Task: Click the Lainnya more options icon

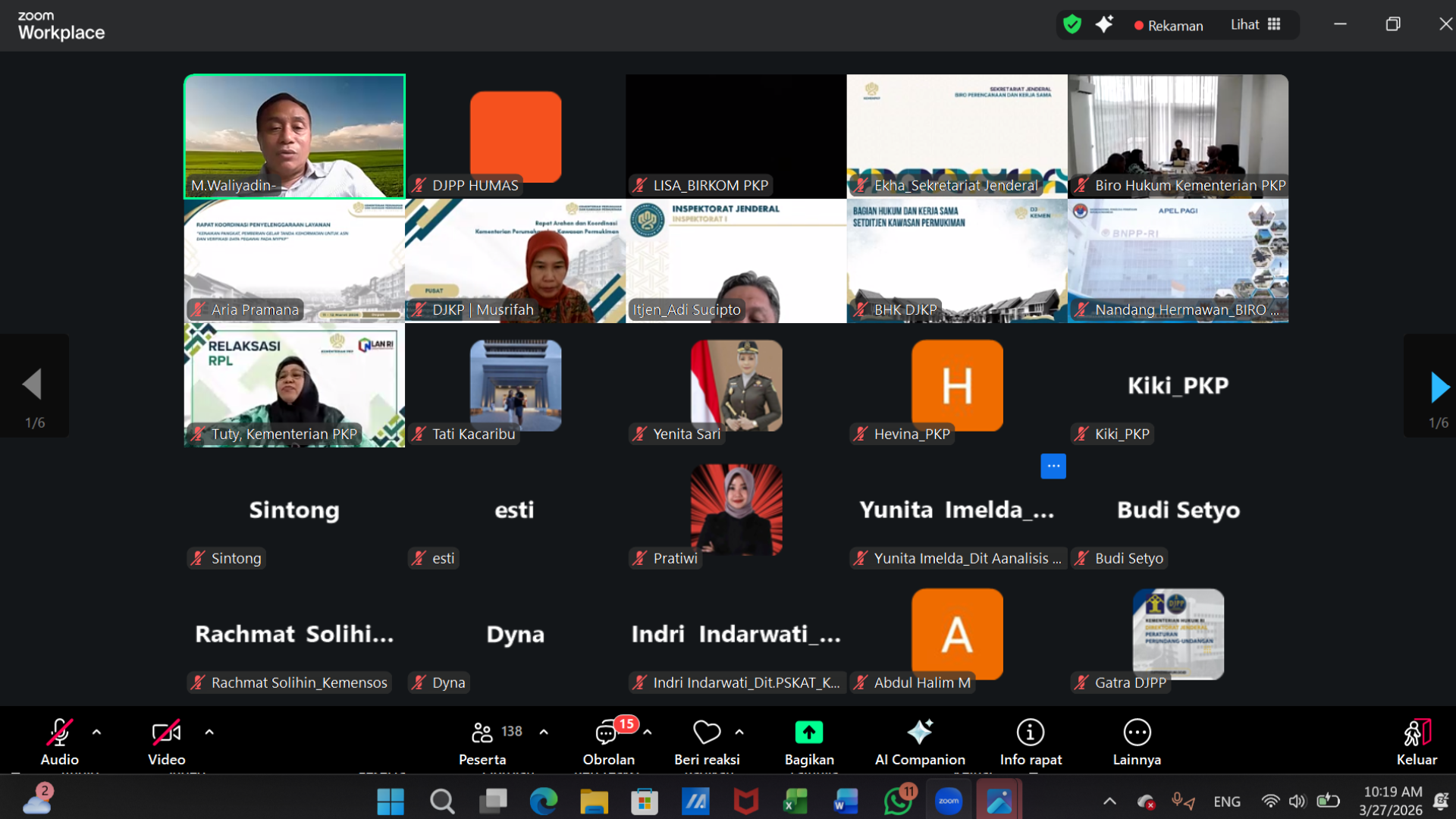Action: point(1136,733)
